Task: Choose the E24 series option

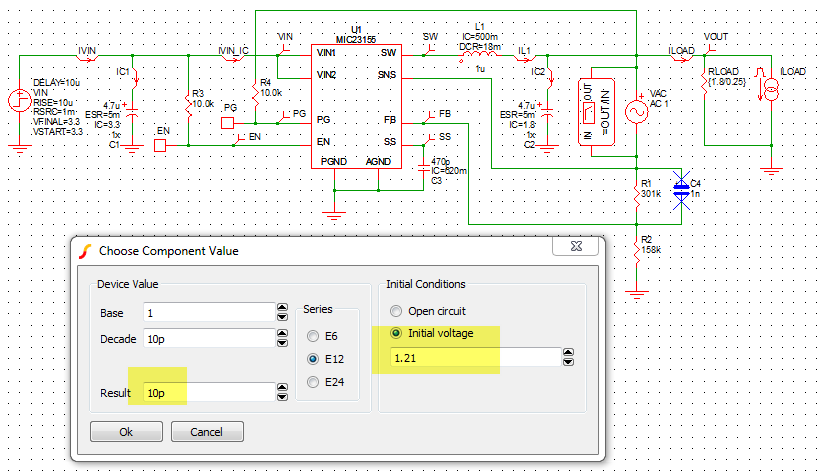Action: (313, 382)
